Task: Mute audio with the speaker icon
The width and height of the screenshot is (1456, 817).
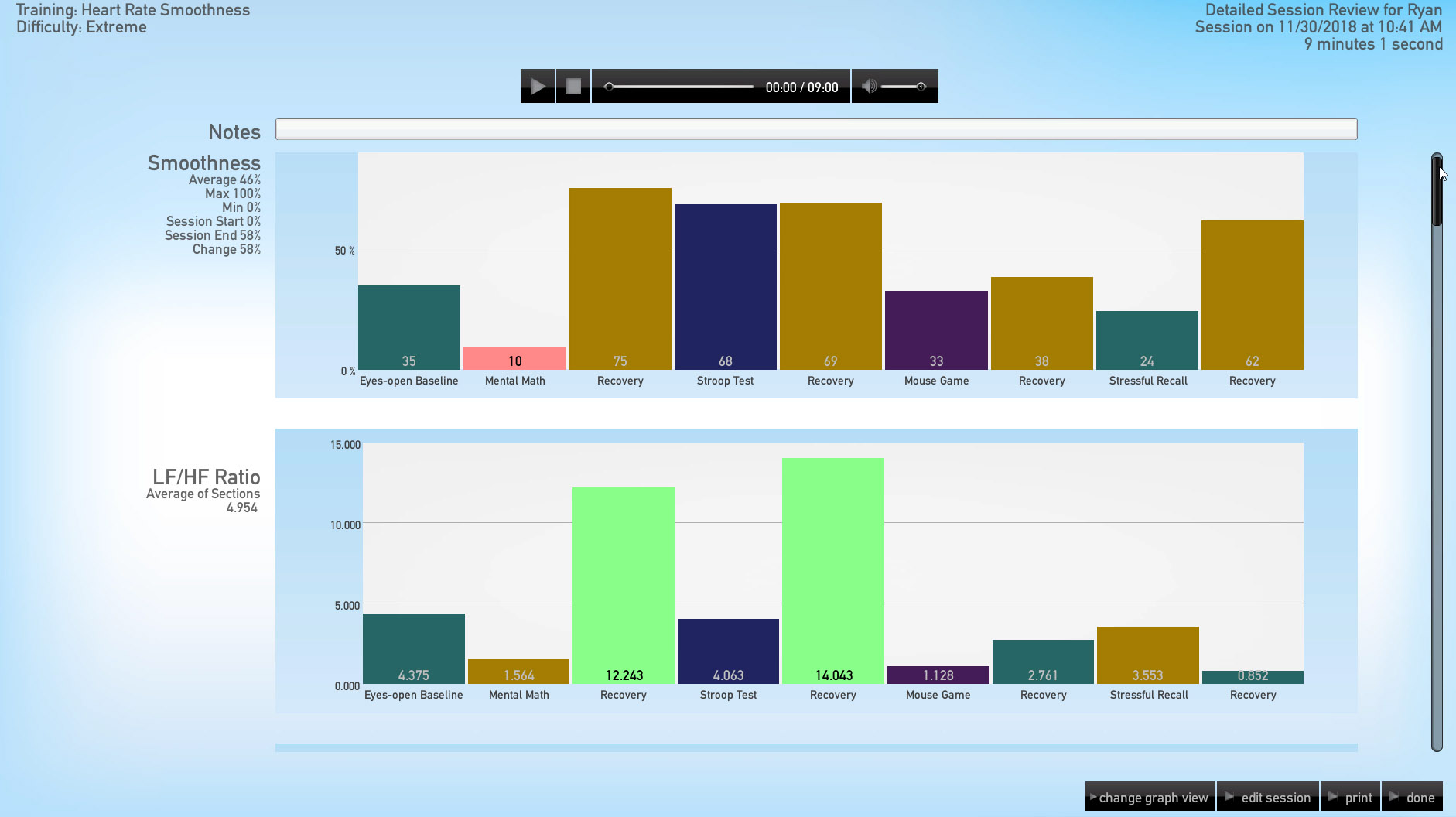Action: (869, 86)
